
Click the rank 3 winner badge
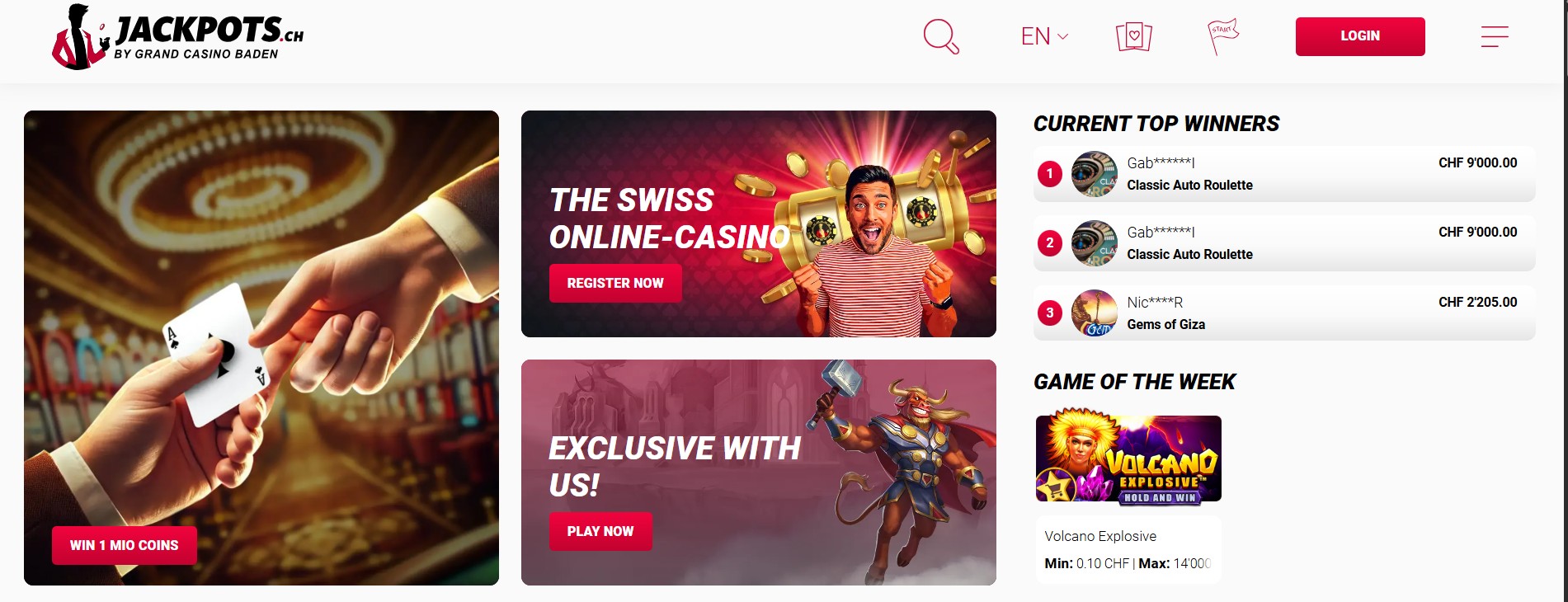(1049, 313)
